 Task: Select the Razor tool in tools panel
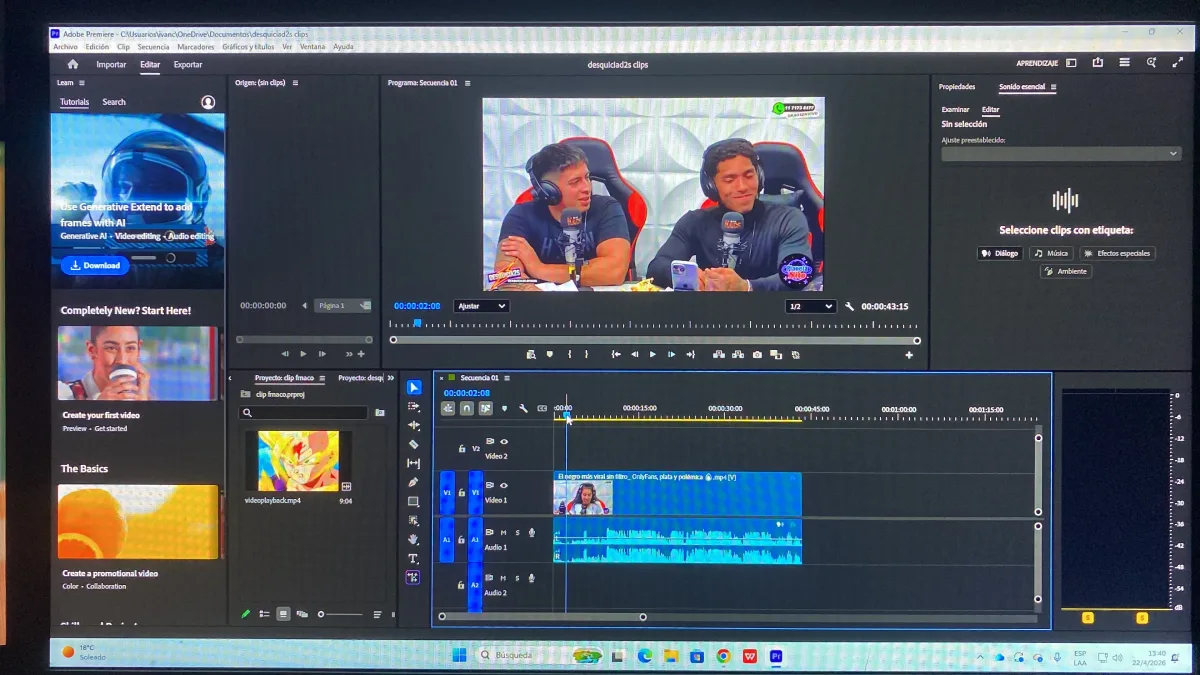tap(414, 444)
